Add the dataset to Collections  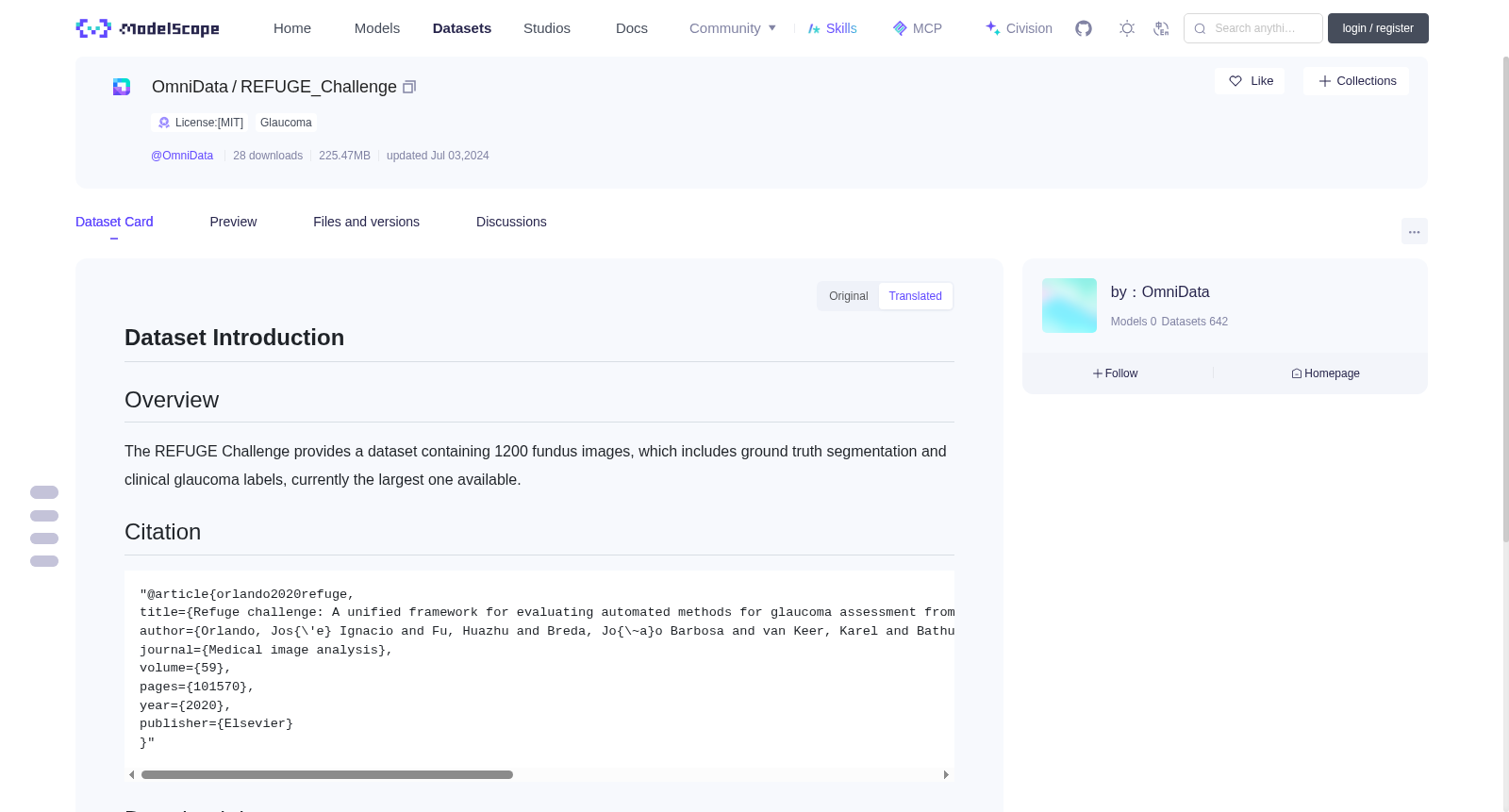coord(1356,81)
